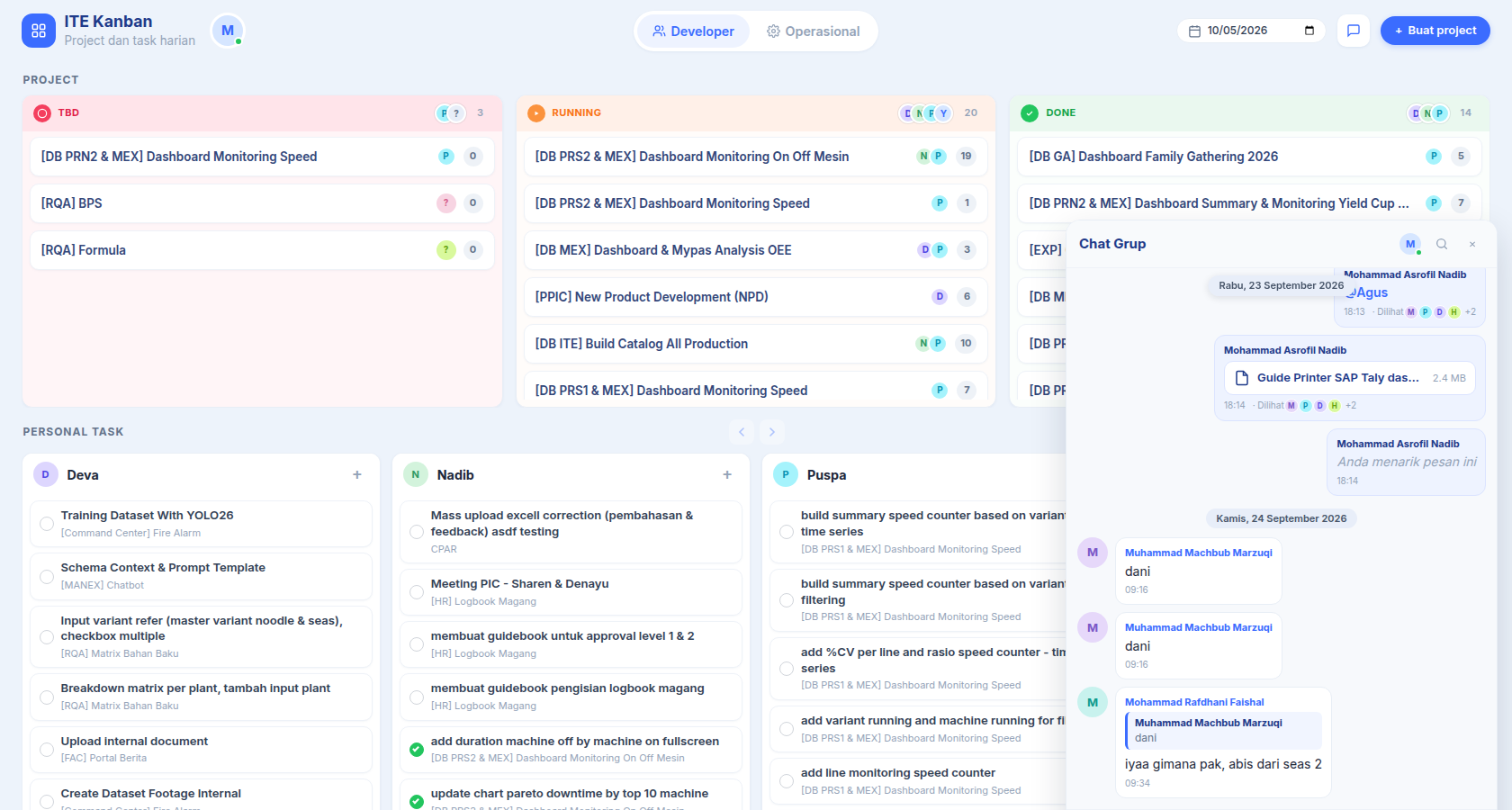This screenshot has width=1512, height=810.
Task: Click the 19 task count on On Off Mesin card
Action: [x=966, y=157]
